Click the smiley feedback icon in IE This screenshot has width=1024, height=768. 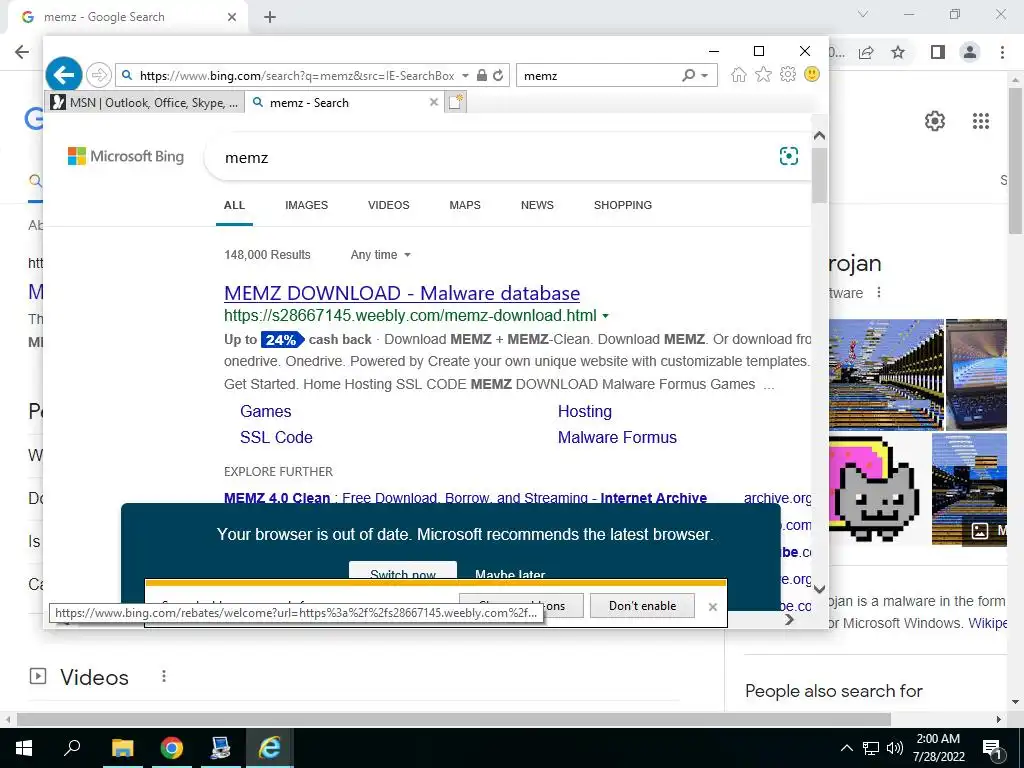coord(812,74)
